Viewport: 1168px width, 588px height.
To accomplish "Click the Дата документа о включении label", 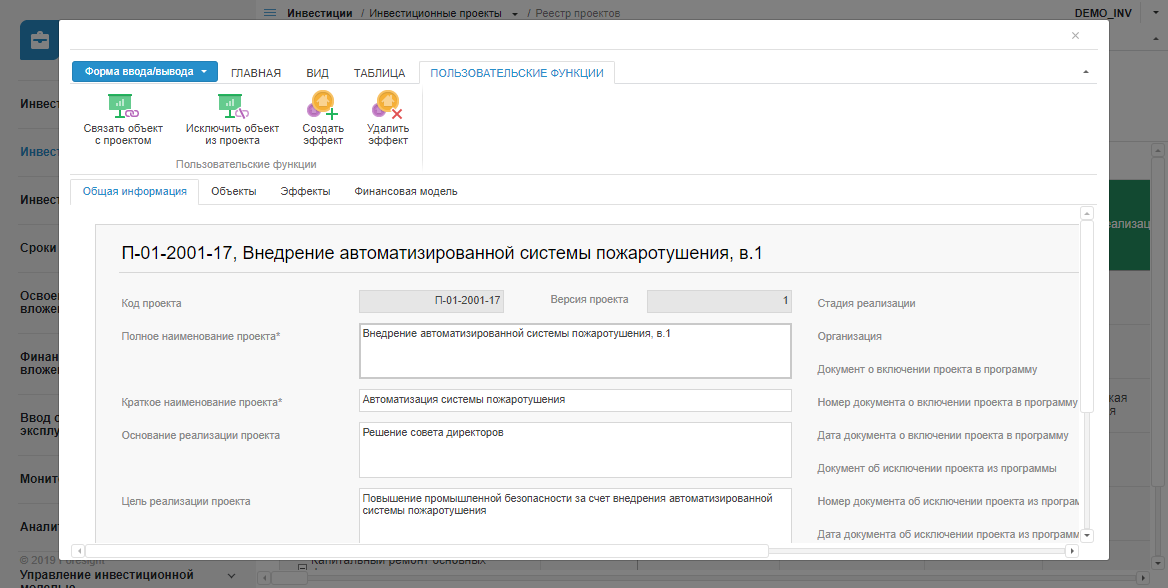I will point(943,435).
